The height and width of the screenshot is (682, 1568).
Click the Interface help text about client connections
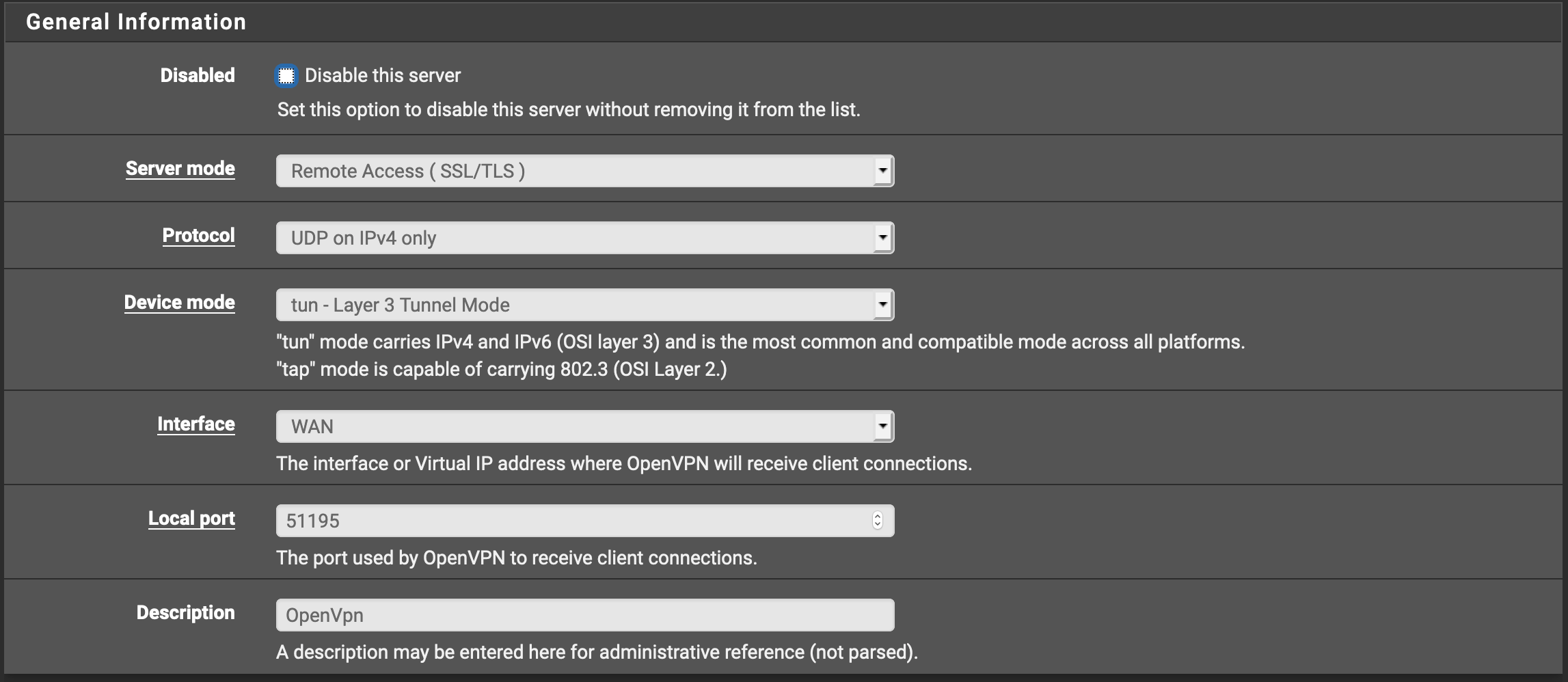(623, 464)
